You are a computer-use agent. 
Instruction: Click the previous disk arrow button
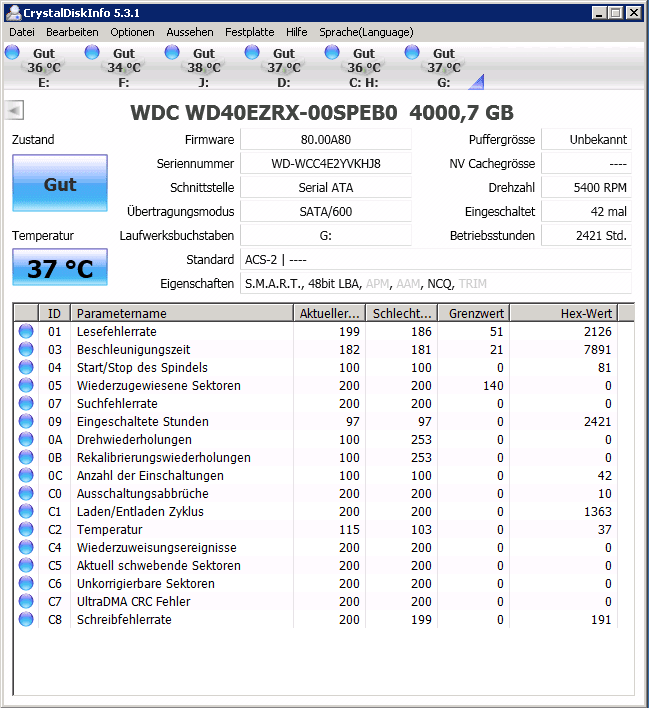point(14,110)
